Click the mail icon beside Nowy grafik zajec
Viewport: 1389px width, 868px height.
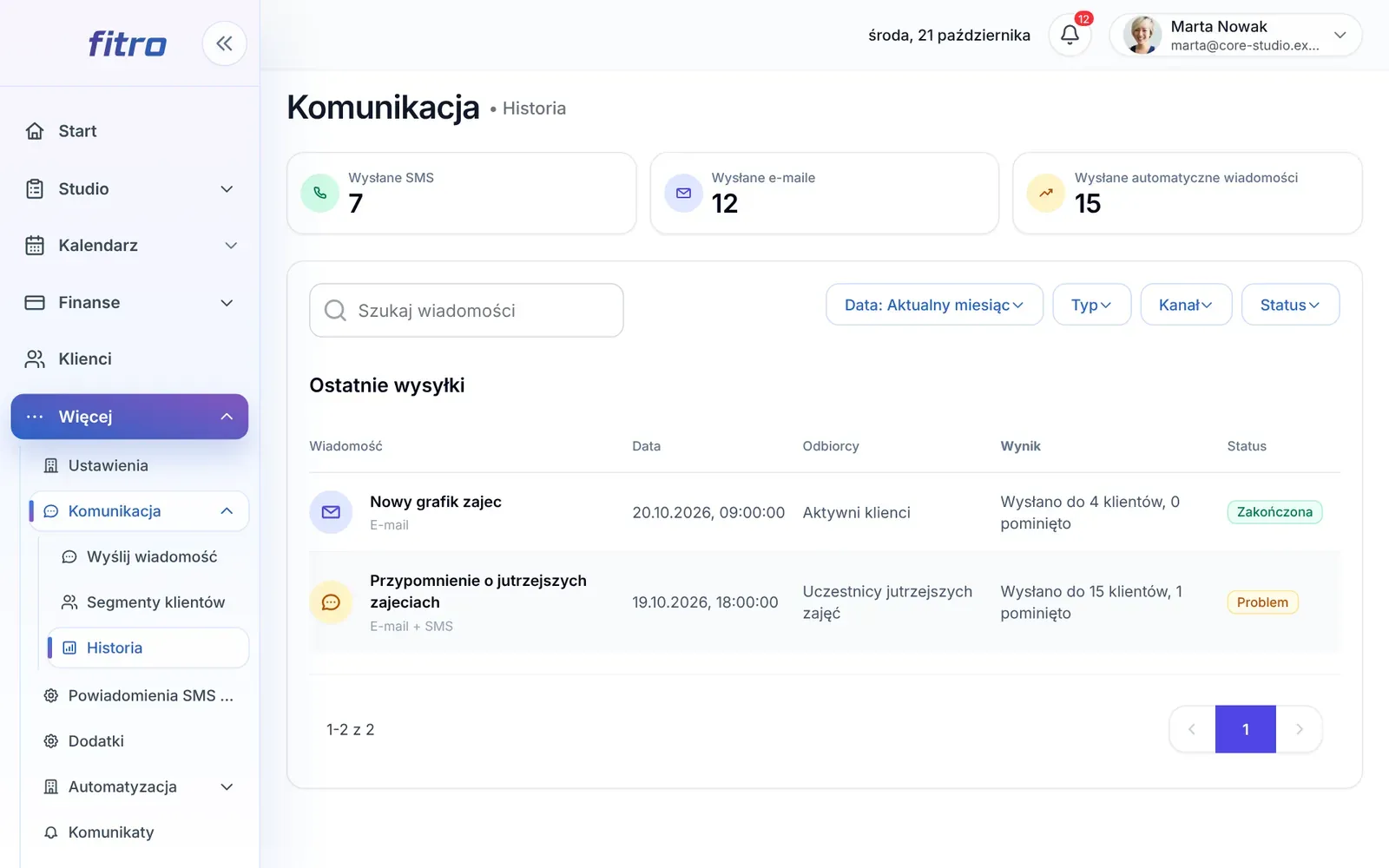click(x=331, y=512)
